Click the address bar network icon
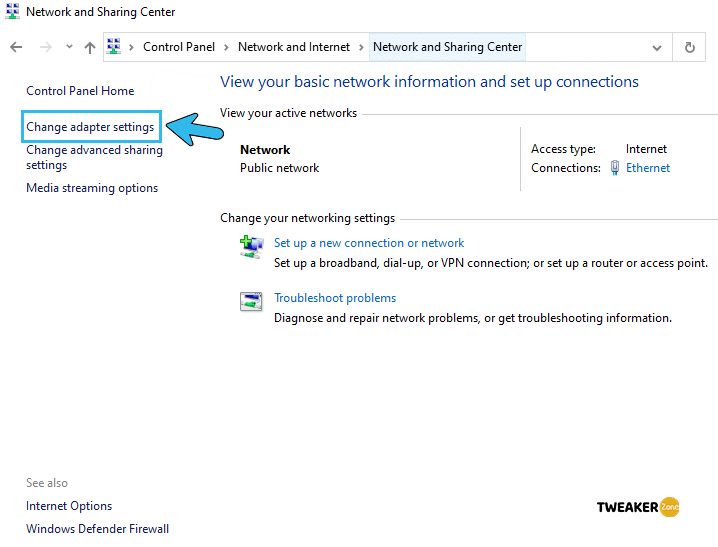Image resolution: width=718 pixels, height=547 pixels. (x=114, y=47)
